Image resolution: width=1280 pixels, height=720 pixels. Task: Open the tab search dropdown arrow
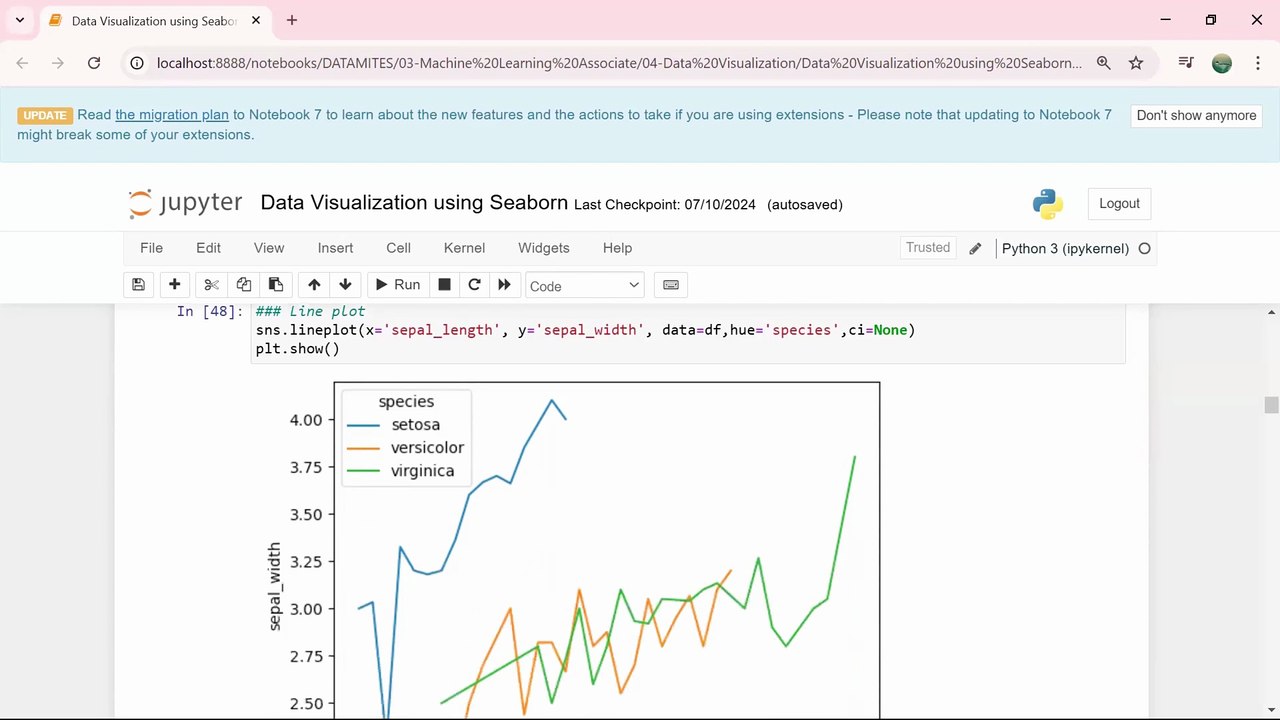tap(20, 20)
